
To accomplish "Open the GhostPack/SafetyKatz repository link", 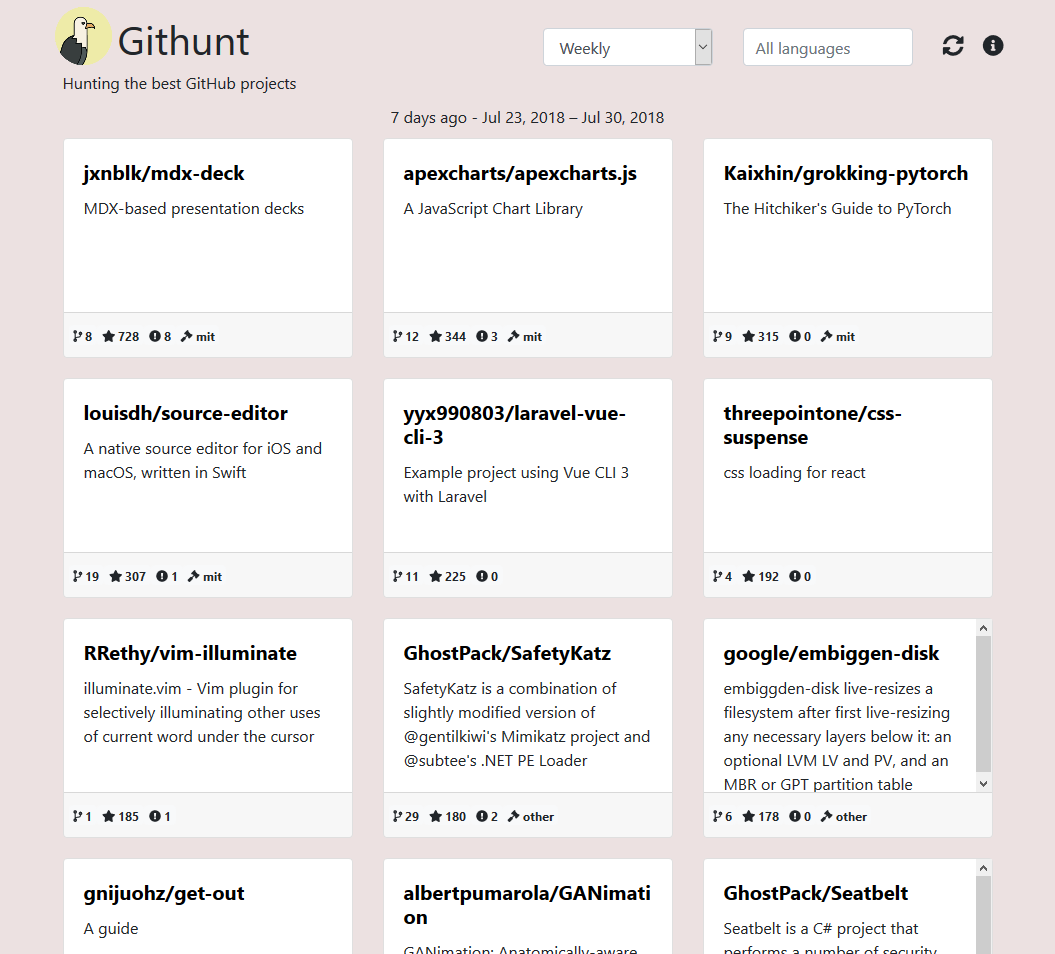I will point(507,653).
